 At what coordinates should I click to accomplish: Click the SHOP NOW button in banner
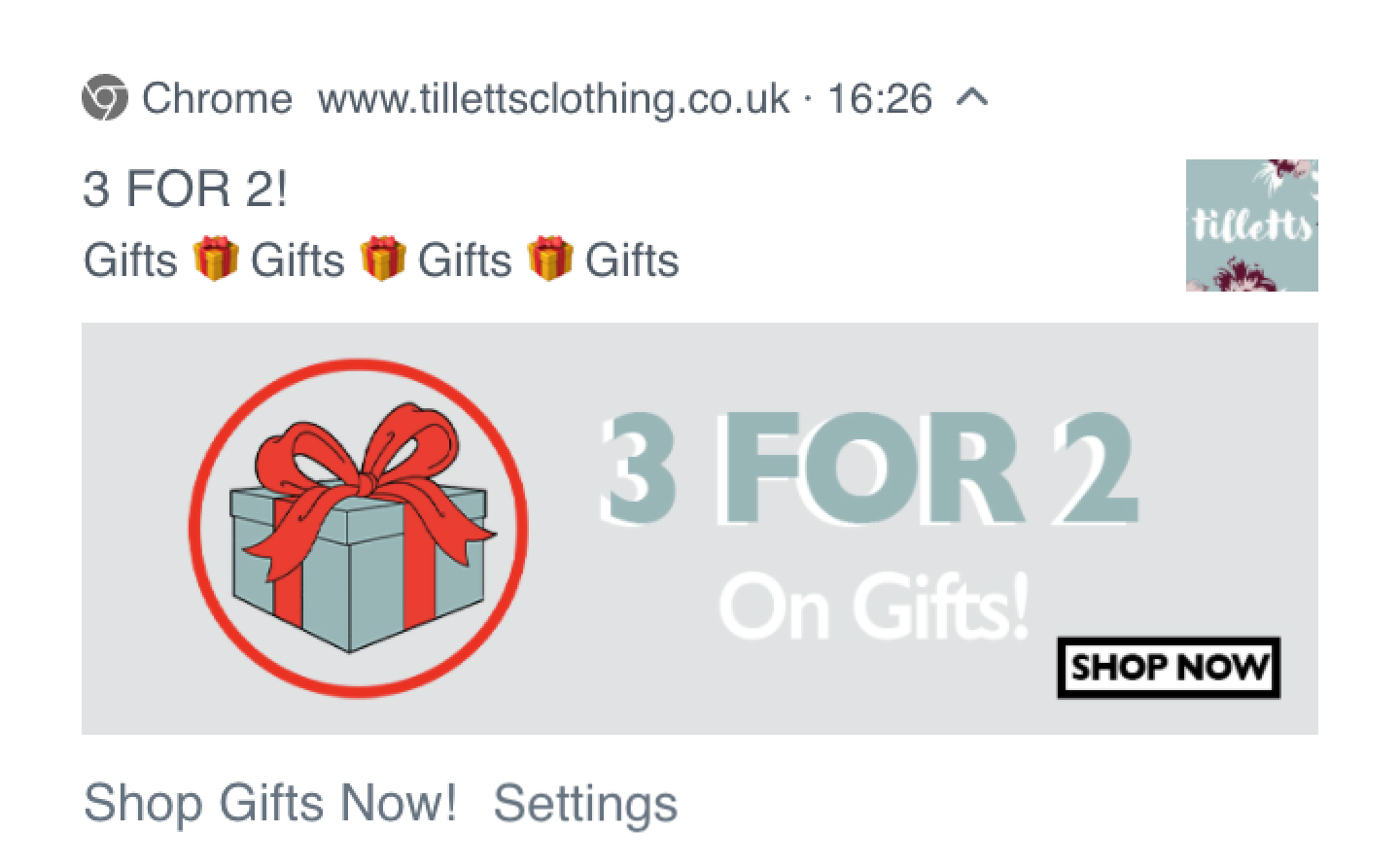[1169, 668]
